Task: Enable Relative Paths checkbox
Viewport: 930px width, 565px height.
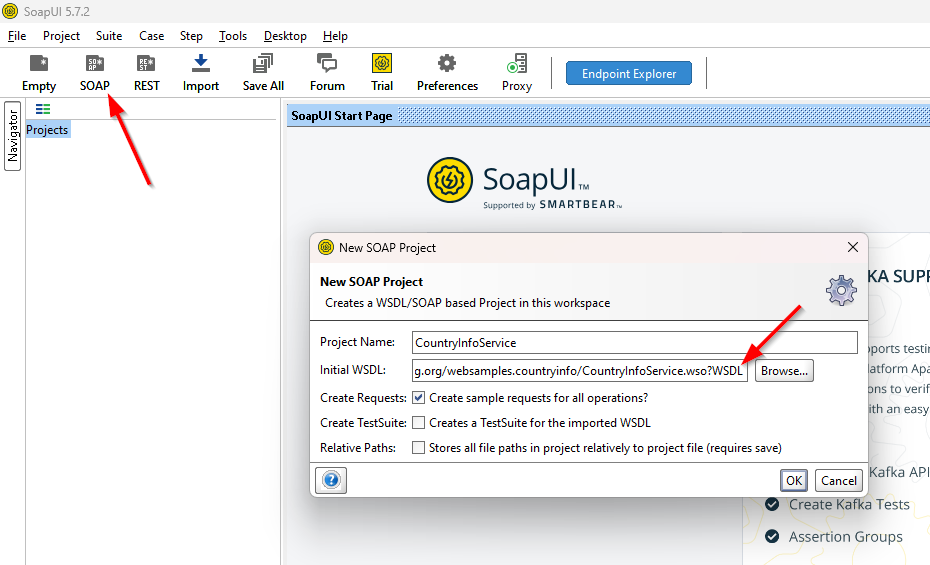Action: [419, 448]
